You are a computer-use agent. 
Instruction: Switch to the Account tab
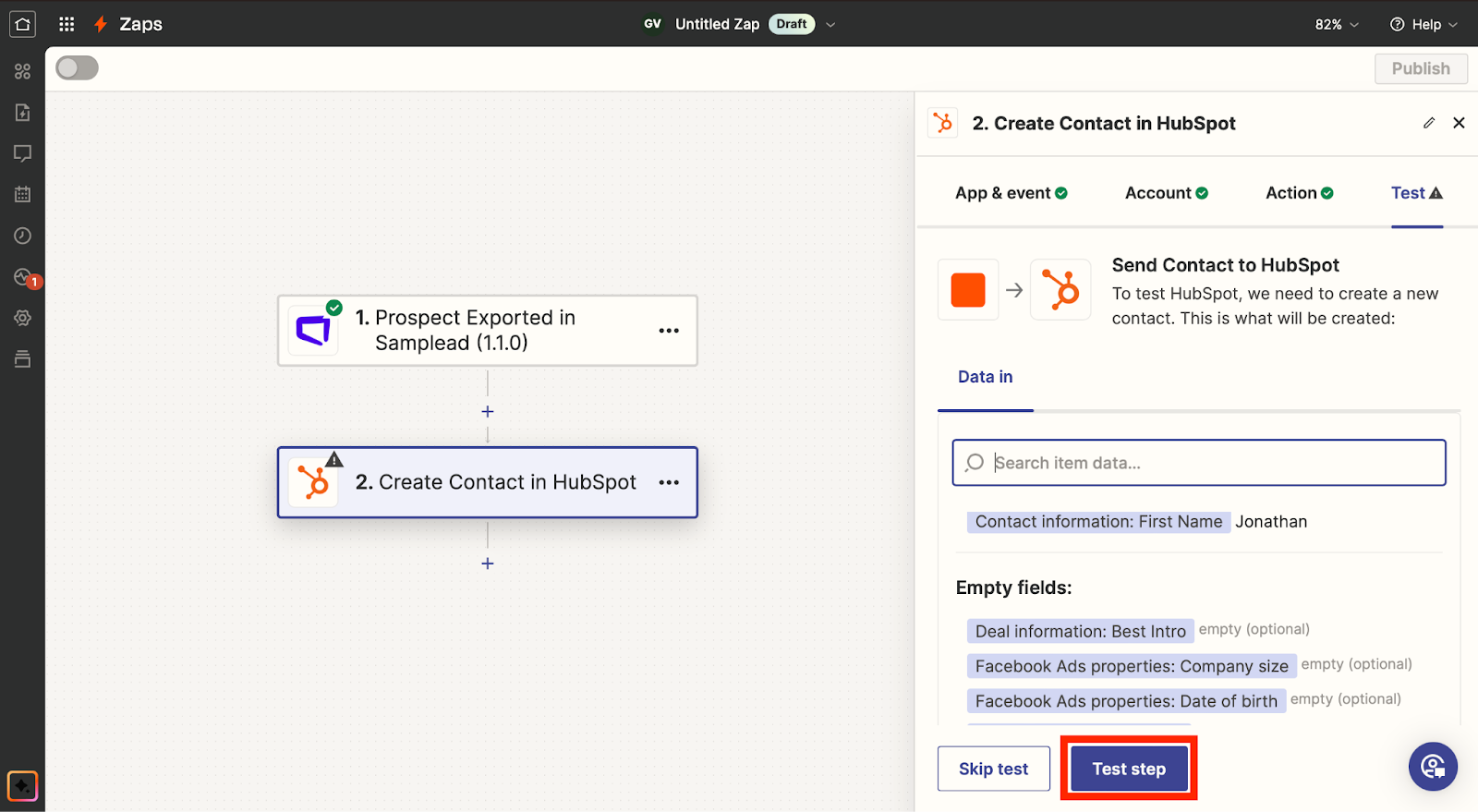click(x=1167, y=193)
